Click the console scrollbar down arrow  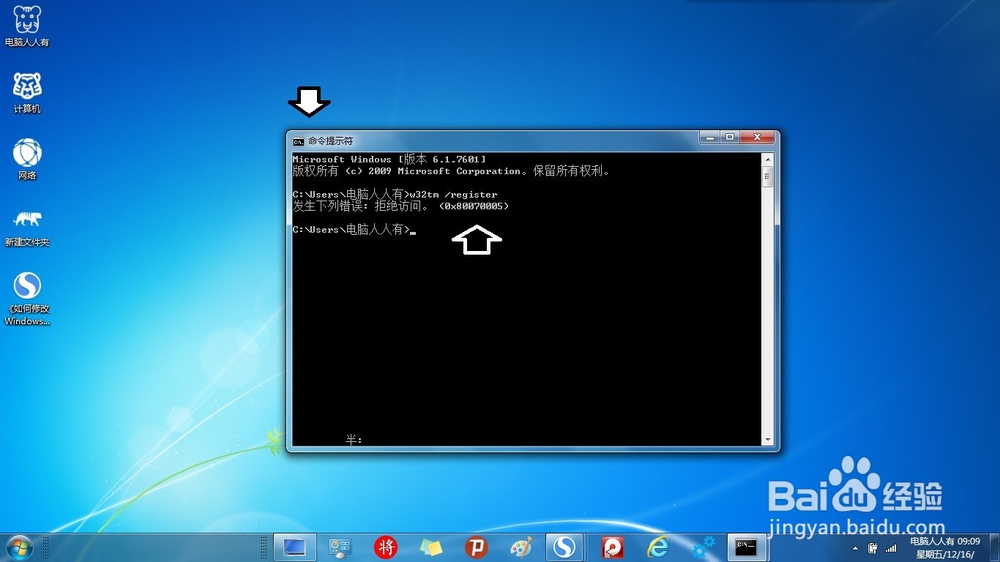coord(768,440)
